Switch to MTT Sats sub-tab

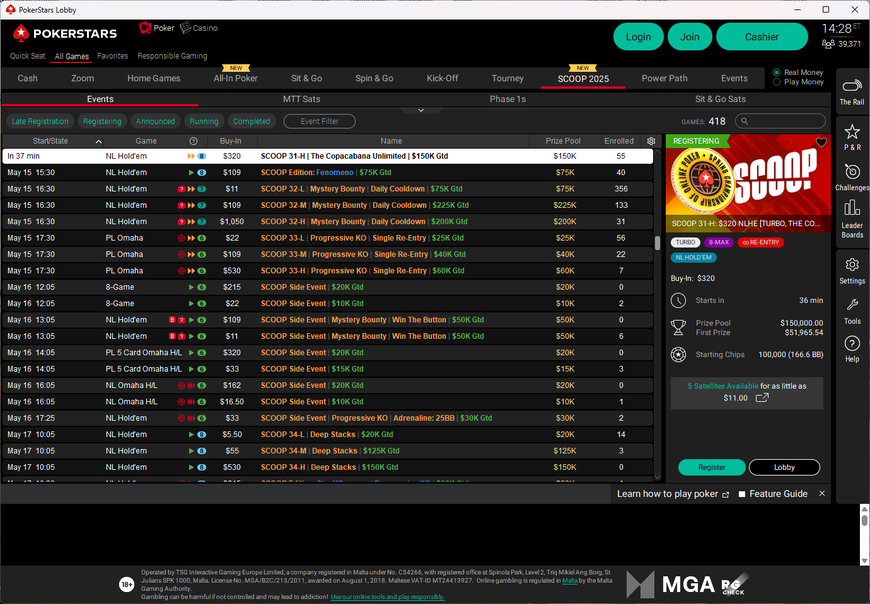301,99
